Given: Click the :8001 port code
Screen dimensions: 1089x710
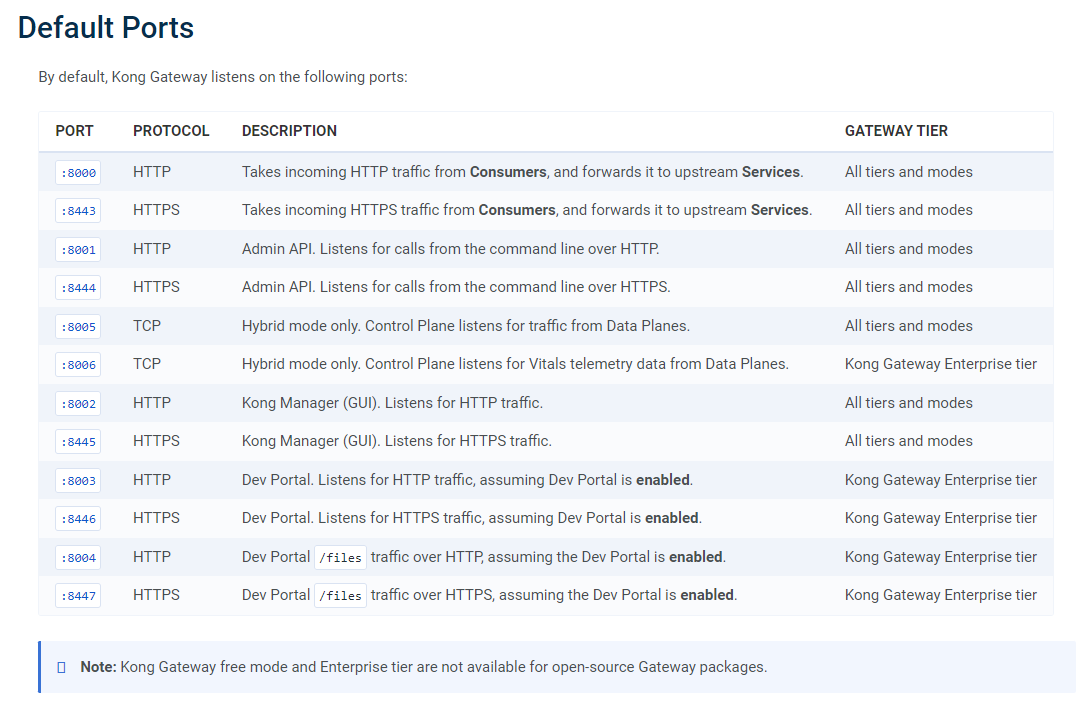Looking at the screenshot, I should [78, 249].
